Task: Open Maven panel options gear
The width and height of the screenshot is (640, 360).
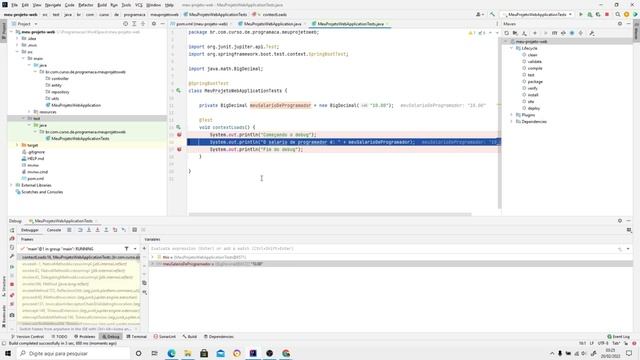Action: point(620,24)
